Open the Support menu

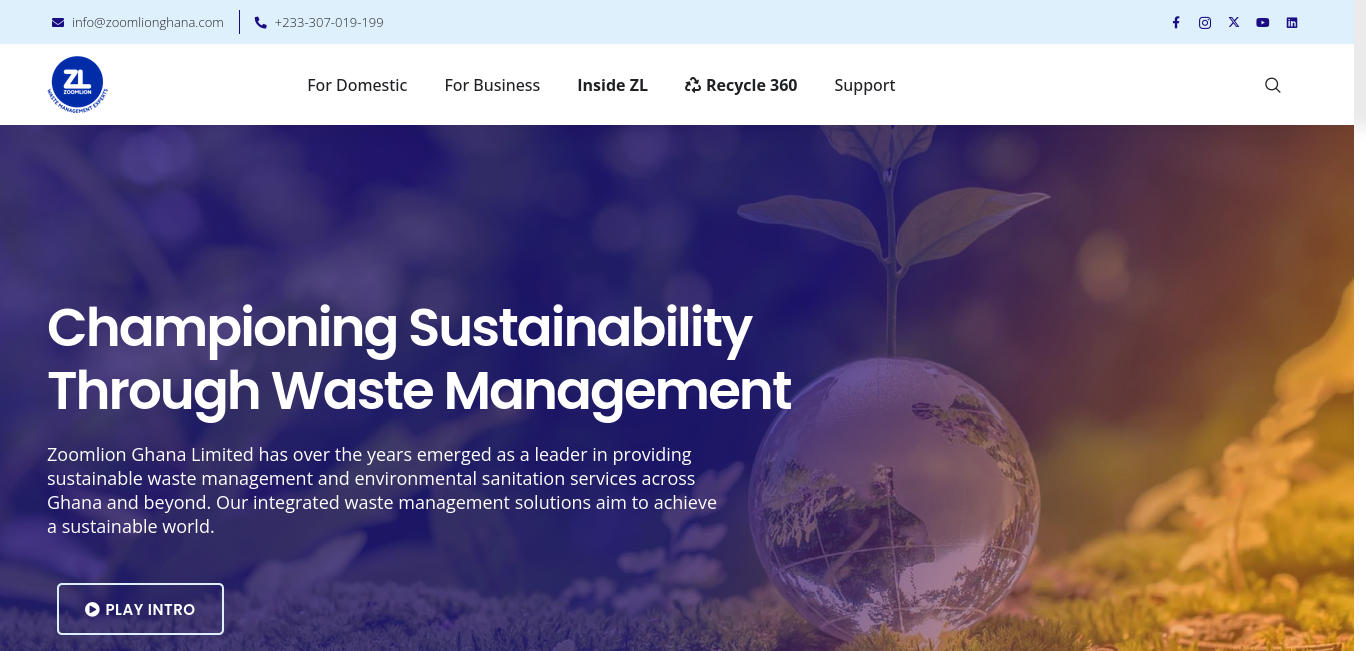[x=865, y=85]
